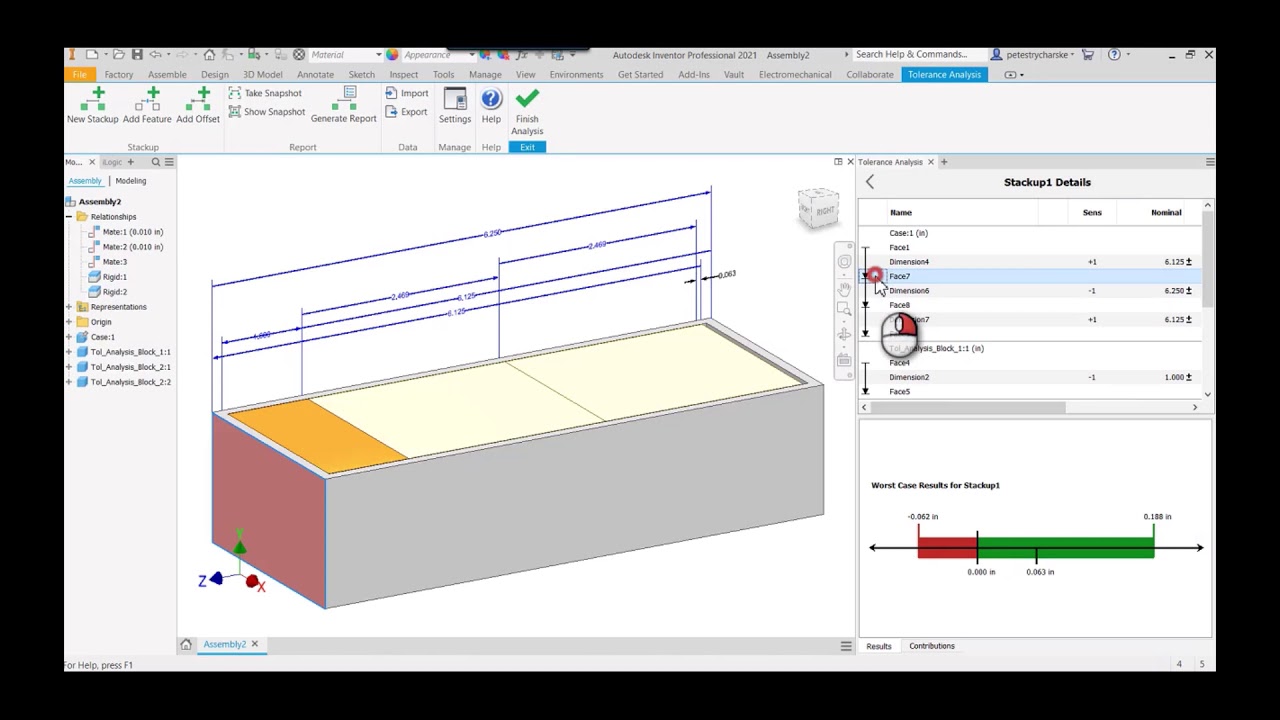Image resolution: width=1280 pixels, height=720 pixels.
Task: Expand Tol_Analysis_Block_2:1 node
Action: click(69, 367)
